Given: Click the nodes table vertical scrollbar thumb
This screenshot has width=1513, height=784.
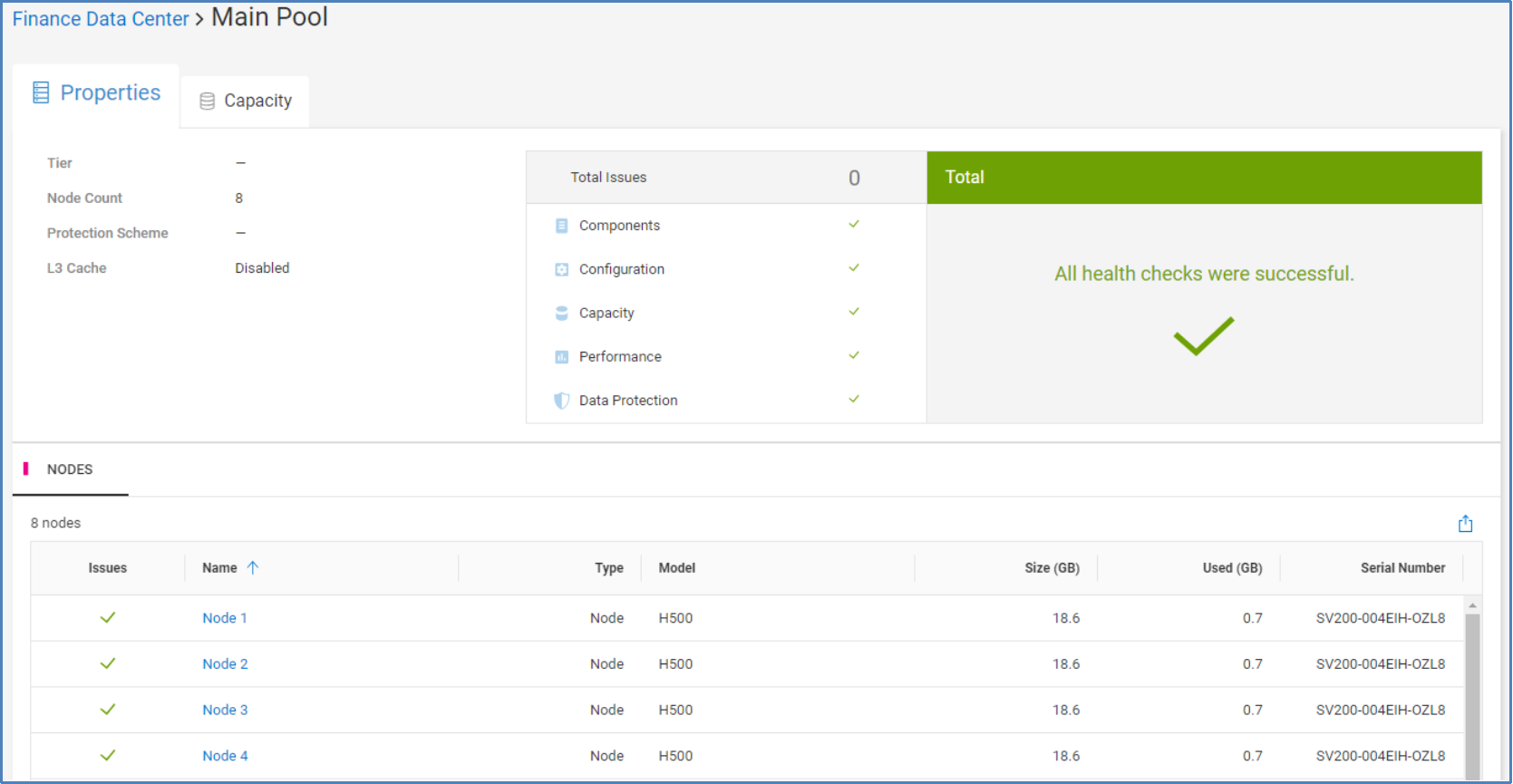Looking at the screenshot, I should pyautogui.click(x=1472, y=695).
